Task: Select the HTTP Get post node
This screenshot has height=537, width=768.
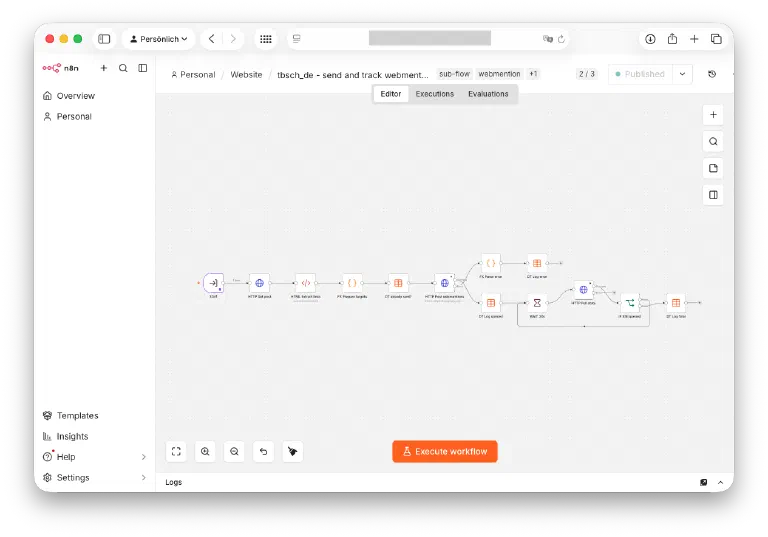Action: [x=260, y=283]
